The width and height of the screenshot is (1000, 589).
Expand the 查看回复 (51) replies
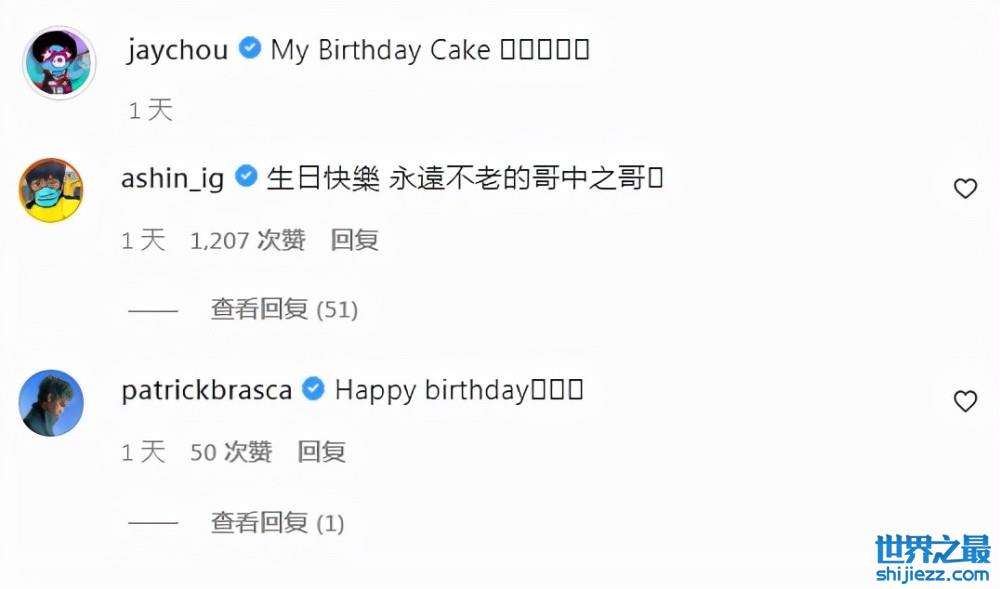tap(284, 310)
